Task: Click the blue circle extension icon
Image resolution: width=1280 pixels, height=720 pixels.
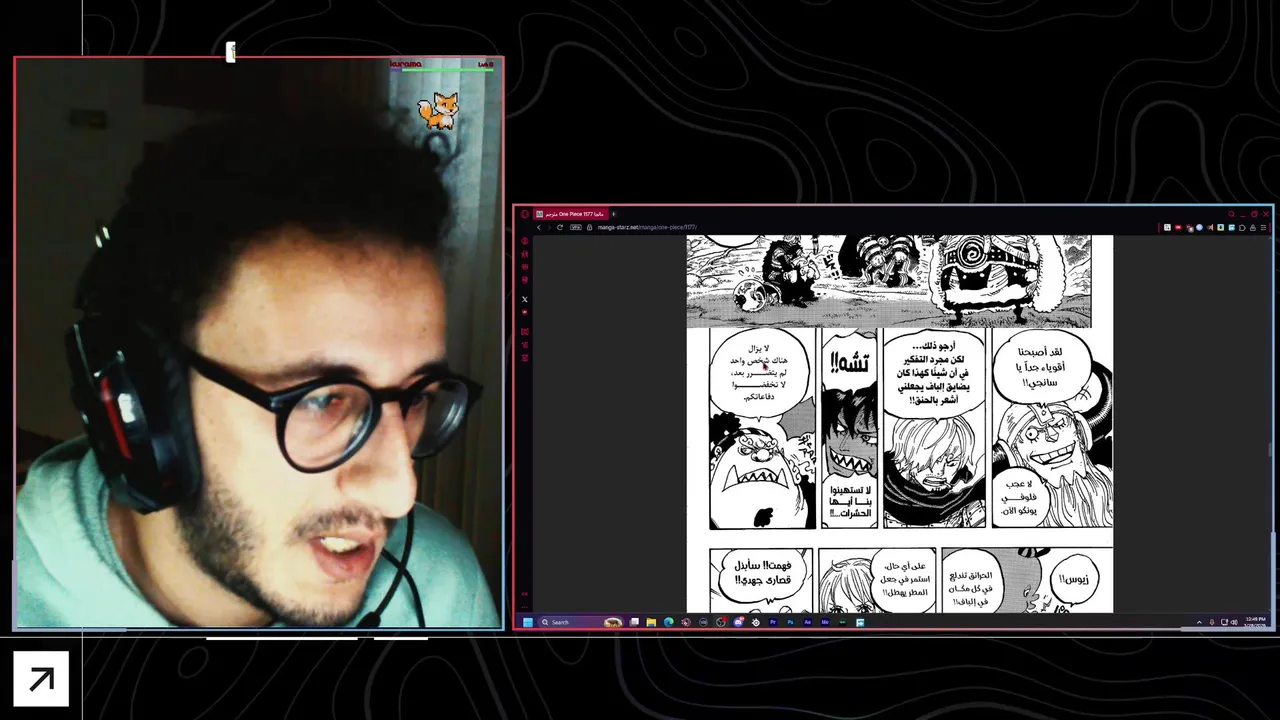Action: (1199, 227)
